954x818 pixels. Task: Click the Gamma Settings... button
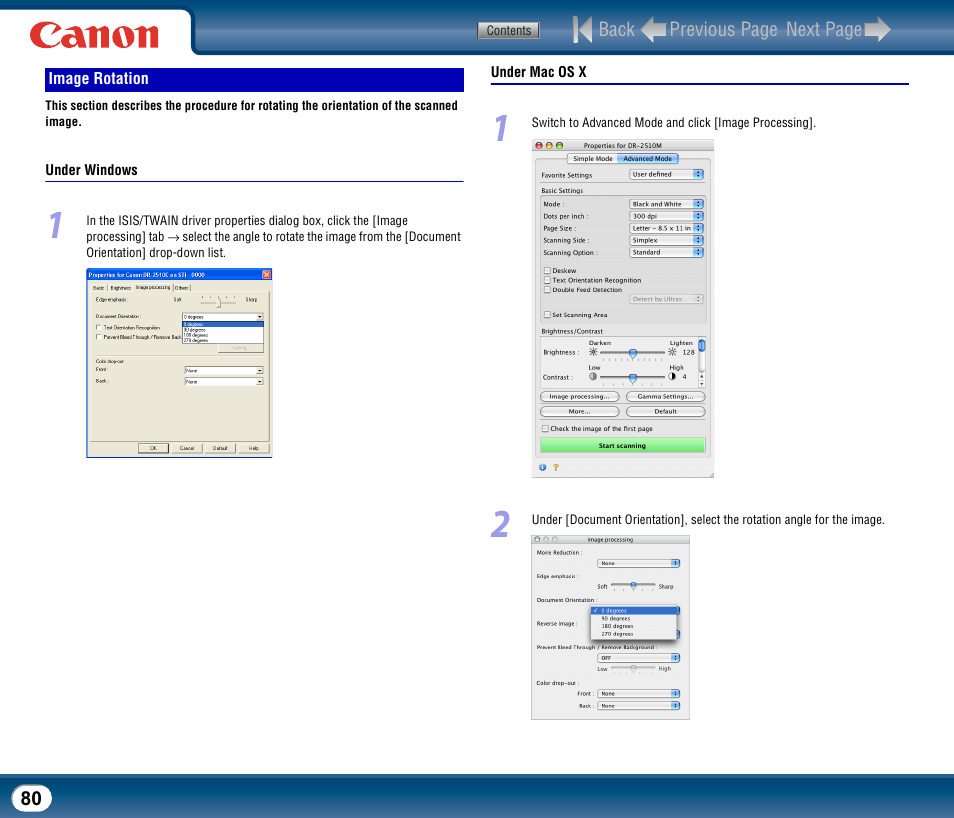click(x=666, y=396)
